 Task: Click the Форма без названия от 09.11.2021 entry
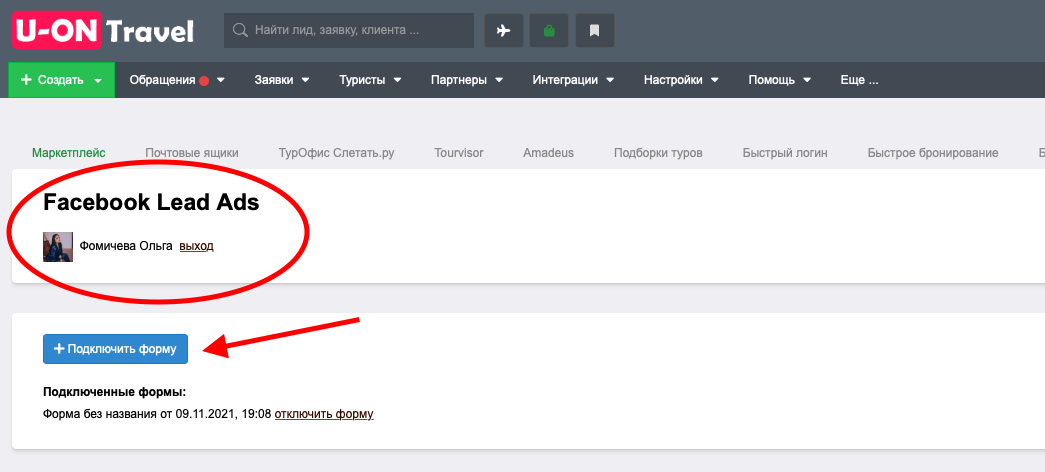coord(157,414)
